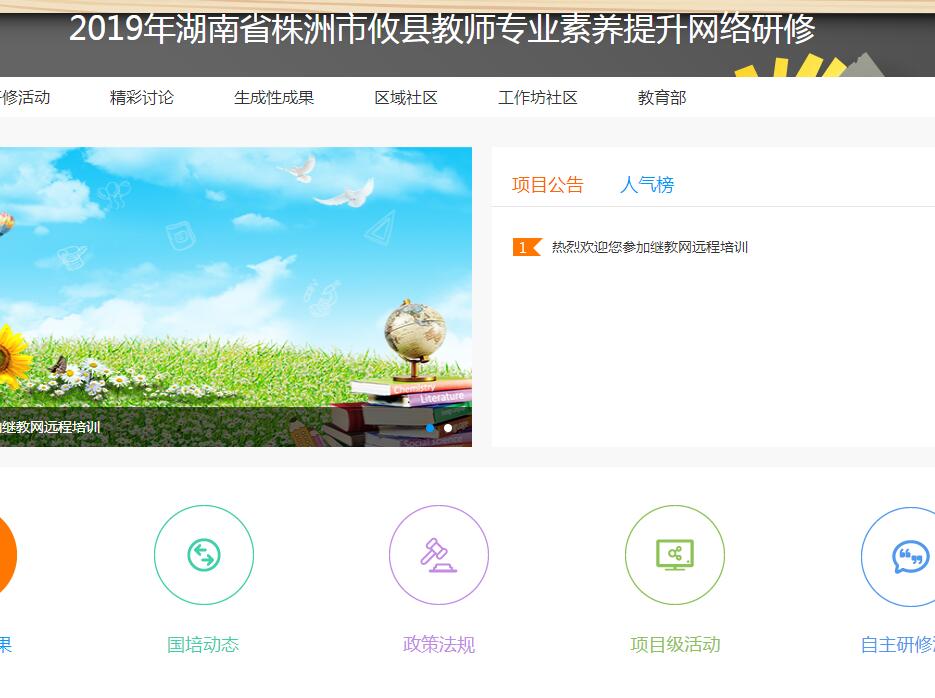Image resolution: width=935 pixels, height=698 pixels.
Task: Go to 生成性成果 in the navigation bar
Action: [x=274, y=98]
